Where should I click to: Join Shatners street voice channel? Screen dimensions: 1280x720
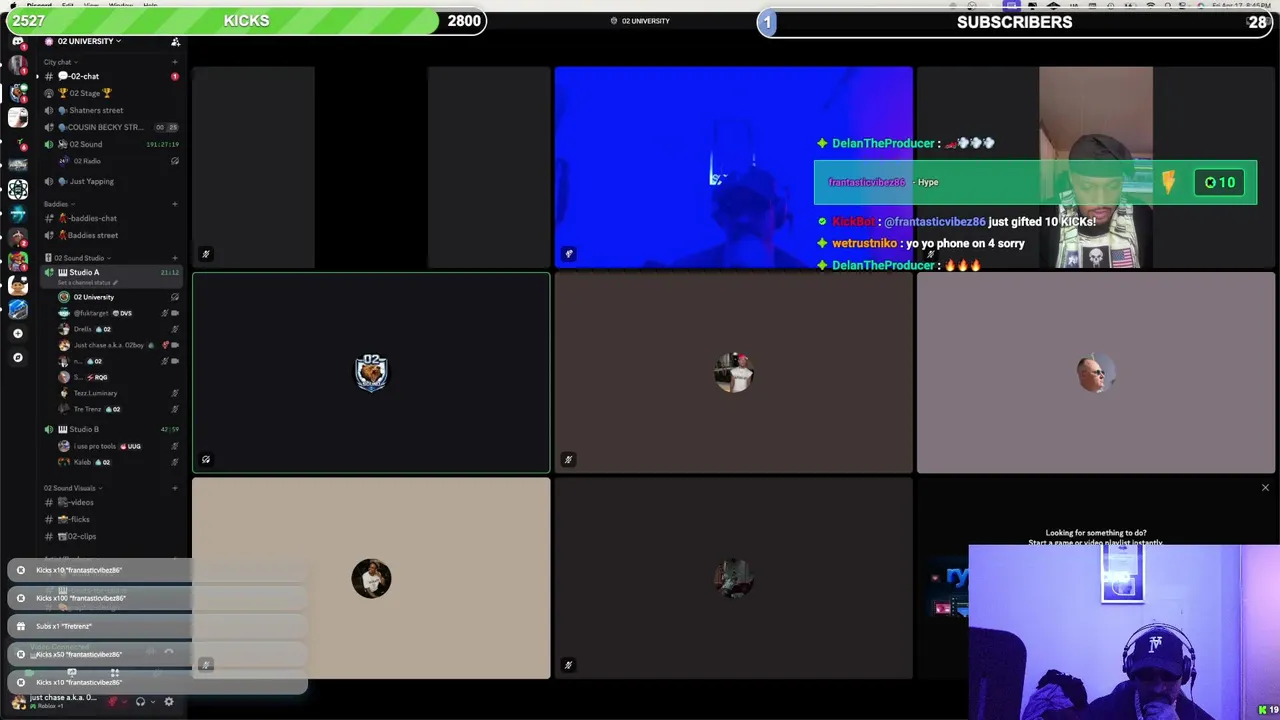click(110, 110)
